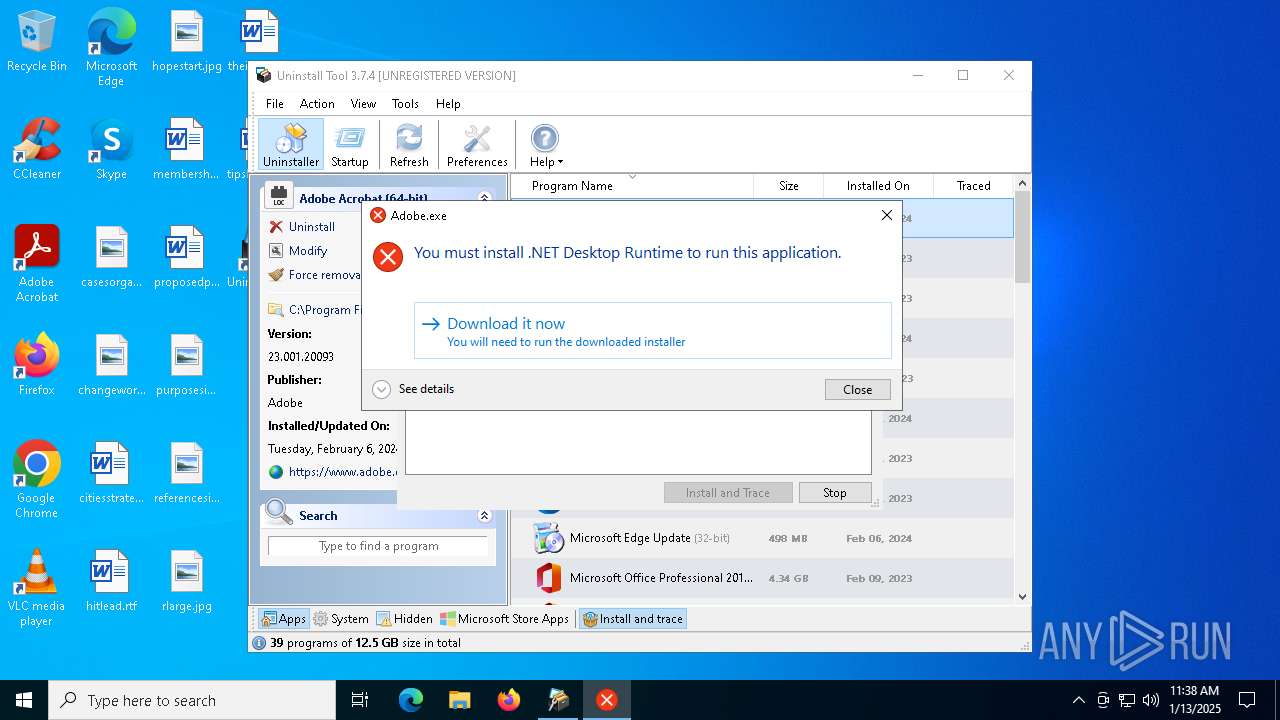Click Uninstall Tool taskbar icon
The image size is (1280, 720).
click(558, 700)
